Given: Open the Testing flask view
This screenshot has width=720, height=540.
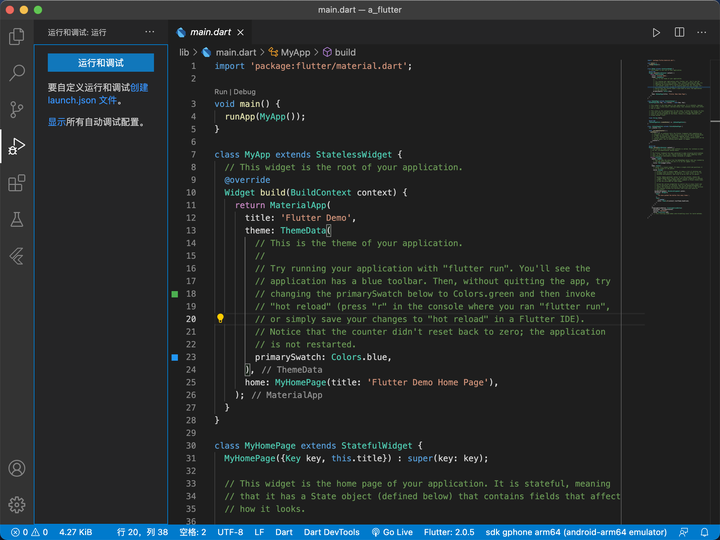Looking at the screenshot, I should click(17, 219).
